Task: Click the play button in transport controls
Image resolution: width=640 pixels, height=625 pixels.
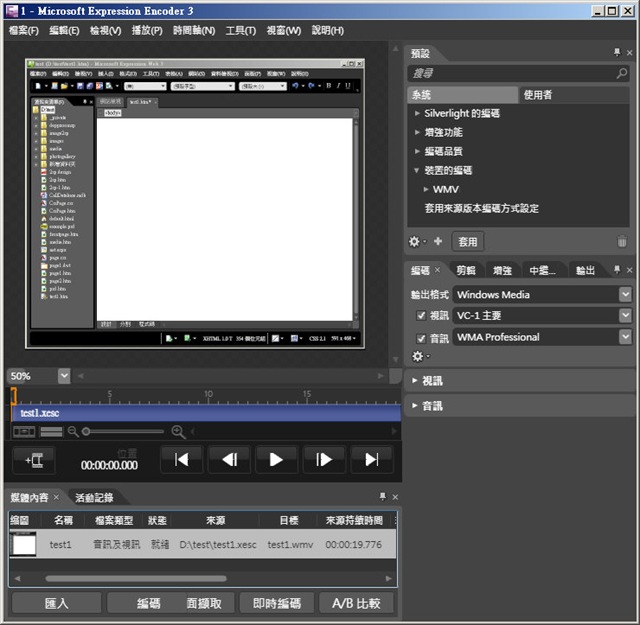Action: [x=276, y=459]
